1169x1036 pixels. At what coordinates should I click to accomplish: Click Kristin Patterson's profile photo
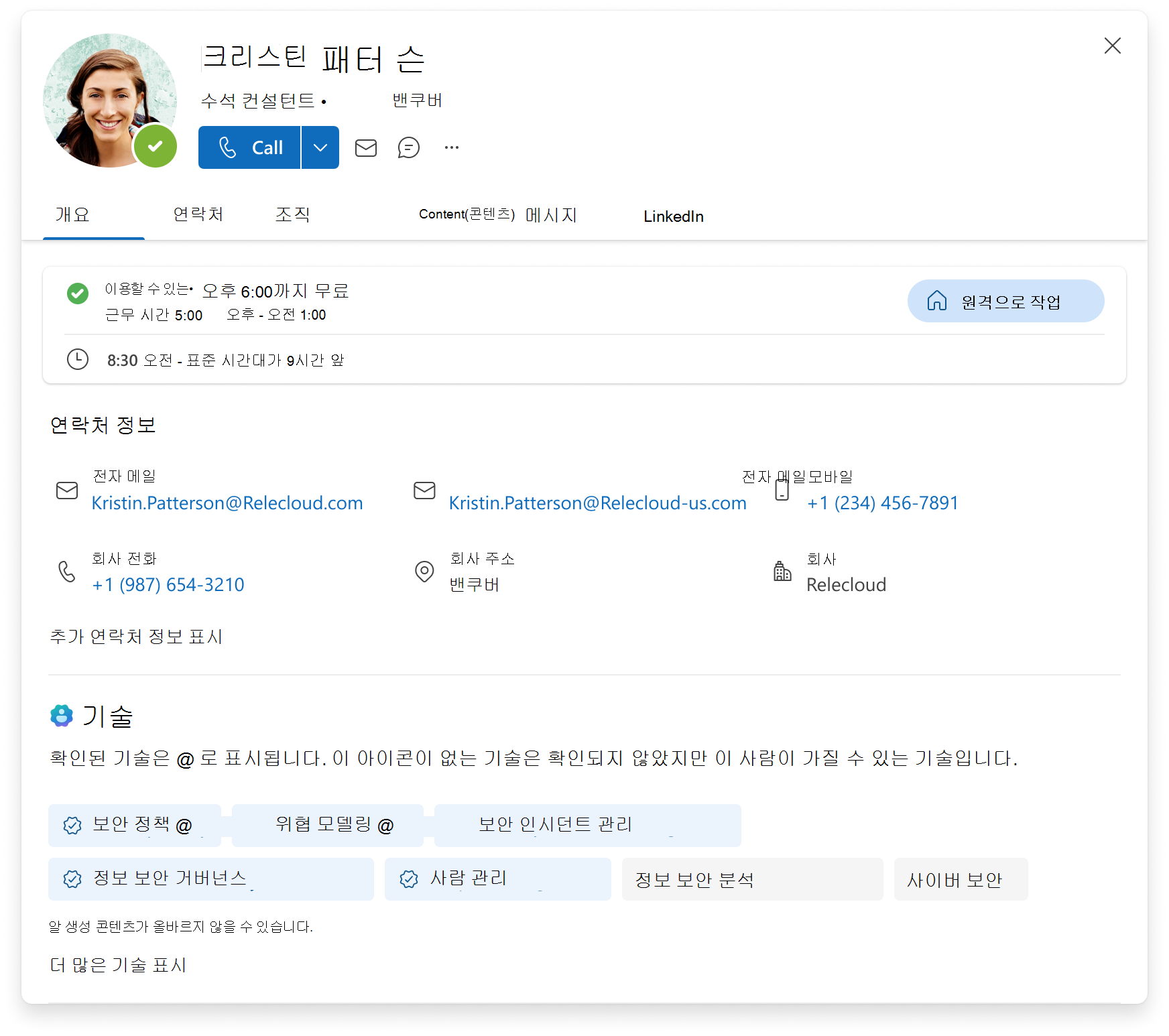coord(109,101)
